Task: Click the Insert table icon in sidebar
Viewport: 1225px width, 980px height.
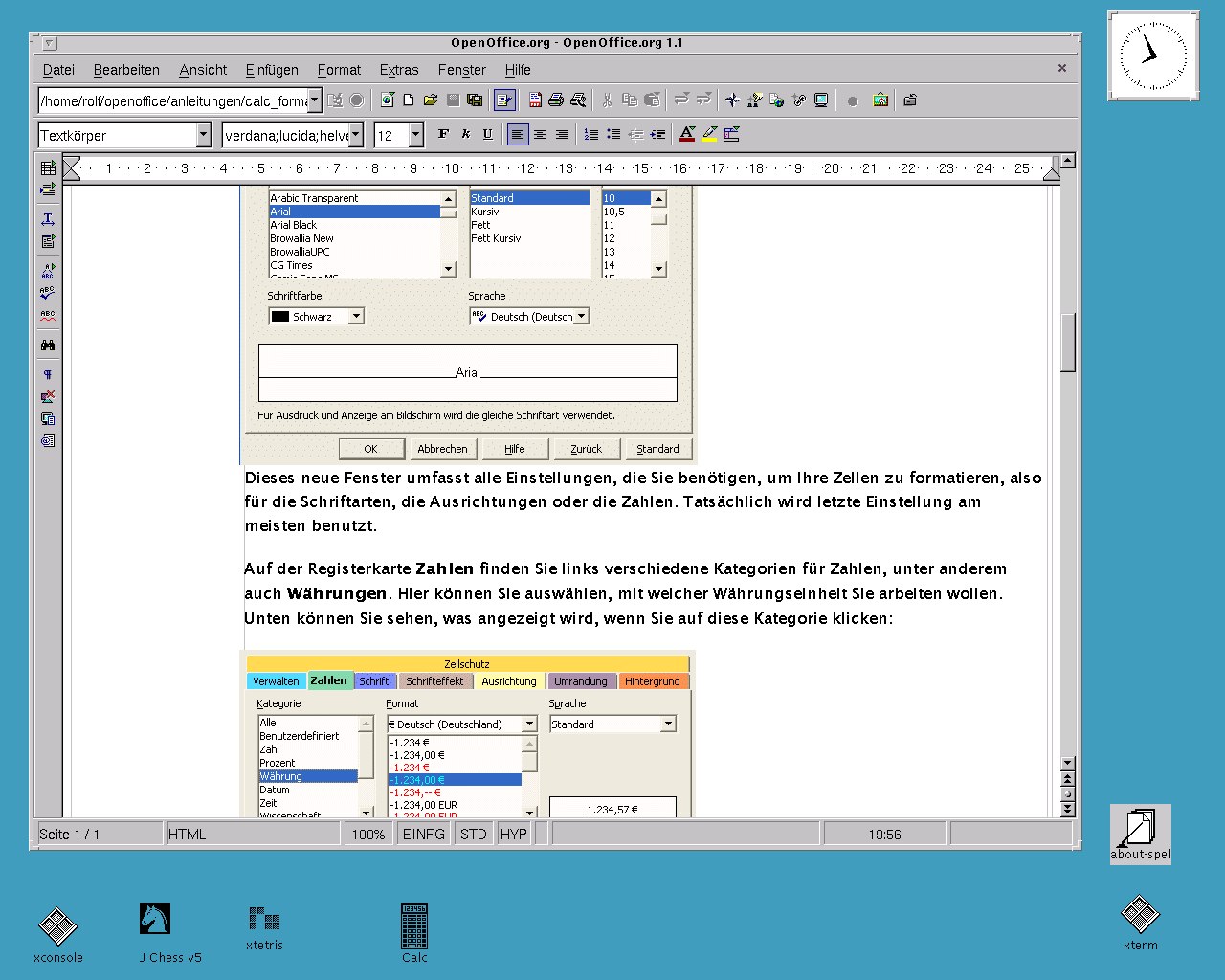Action: click(48, 167)
